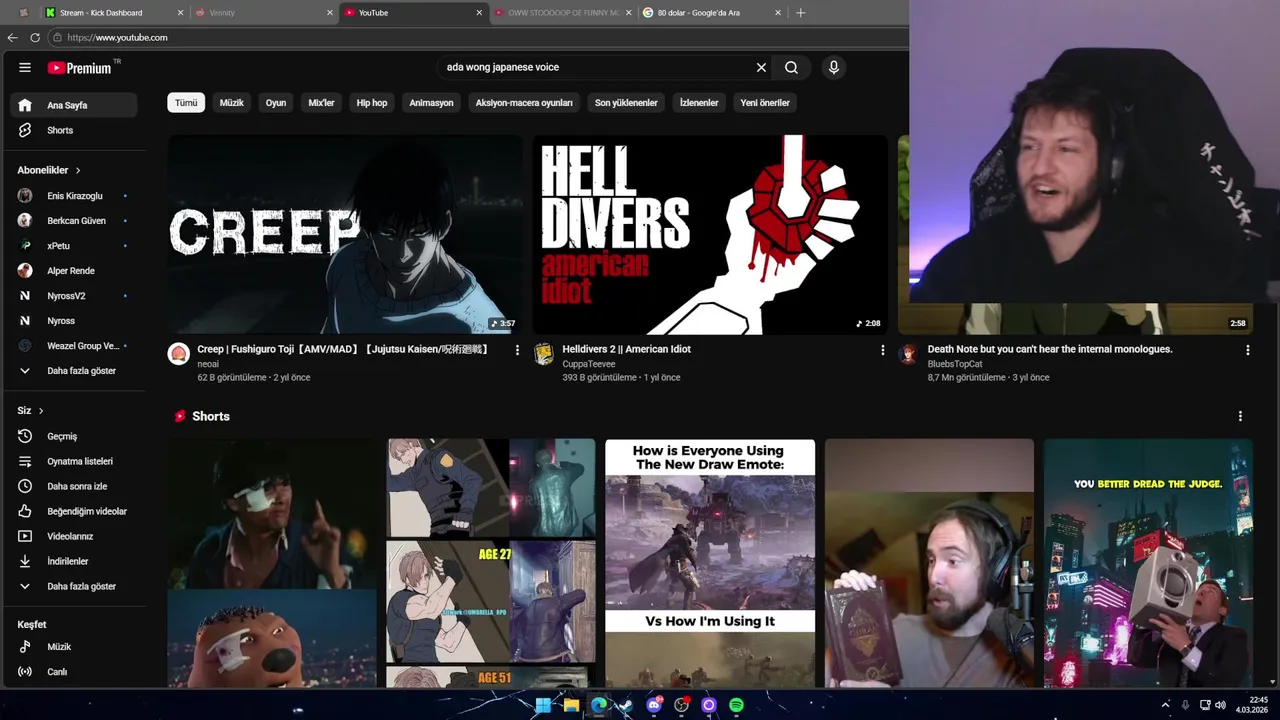Open Alper Rende channel subscription

73,271
